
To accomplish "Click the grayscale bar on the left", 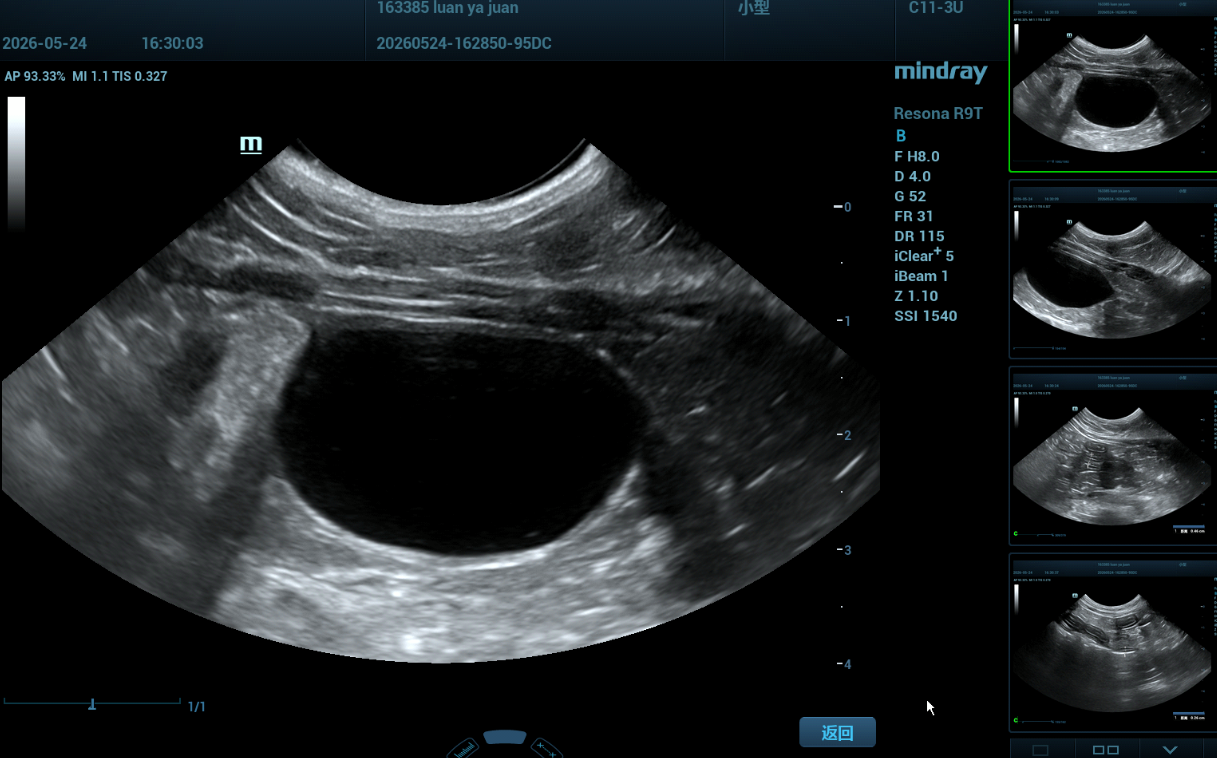I will pyautogui.click(x=16, y=164).
